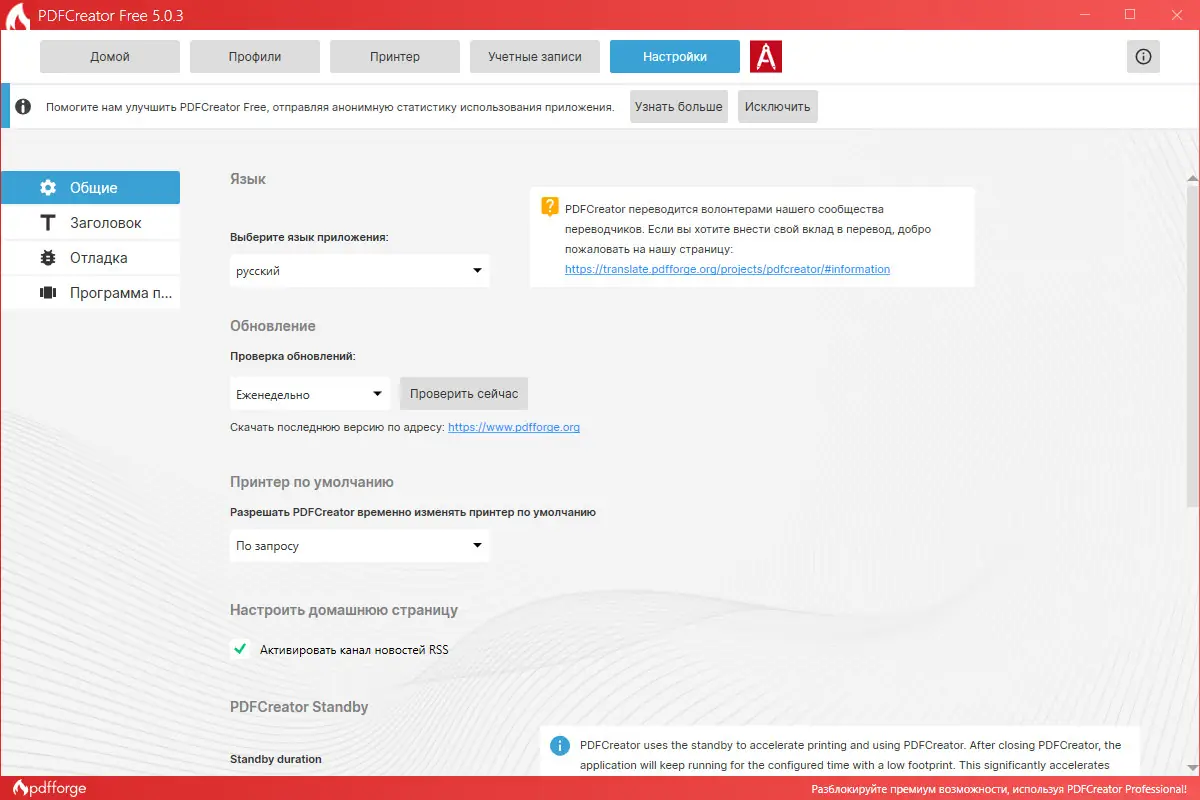
Task: Click the Выберите язык приложения label
Action: (x=309, y=238)
